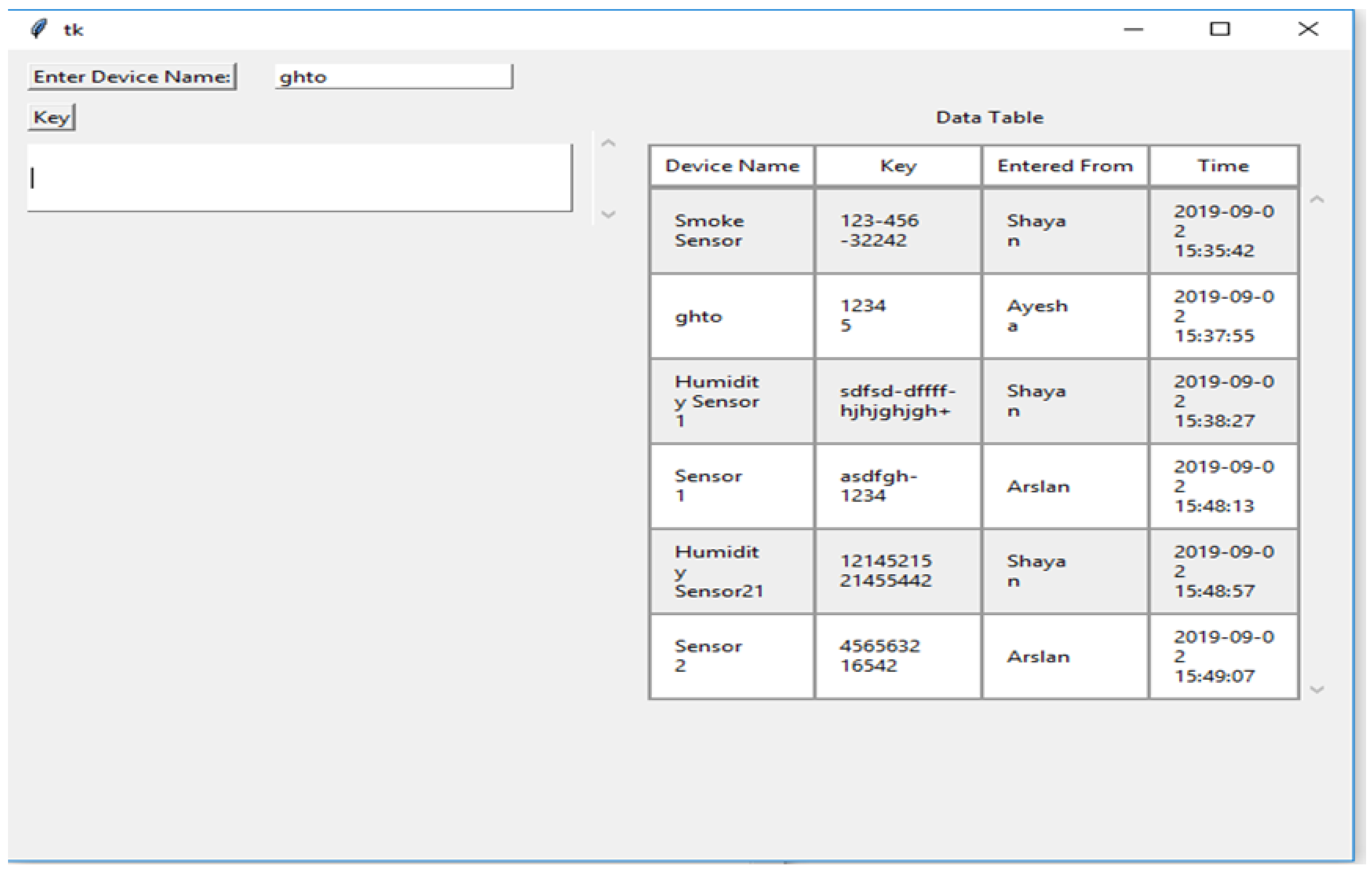Select the Key column header
1372x871 pixels.
(898, 166)
